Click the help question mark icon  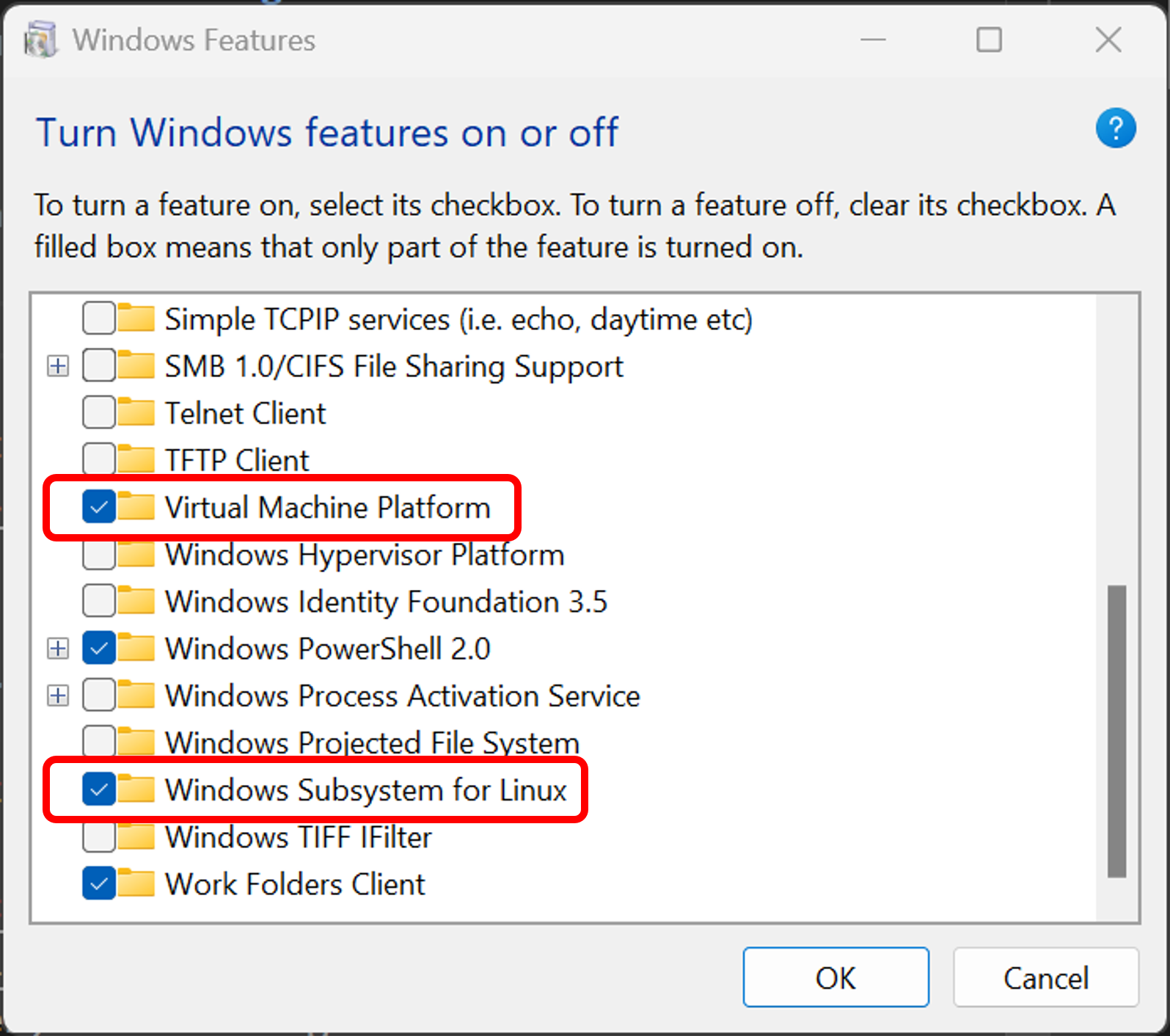[1116, 128]
